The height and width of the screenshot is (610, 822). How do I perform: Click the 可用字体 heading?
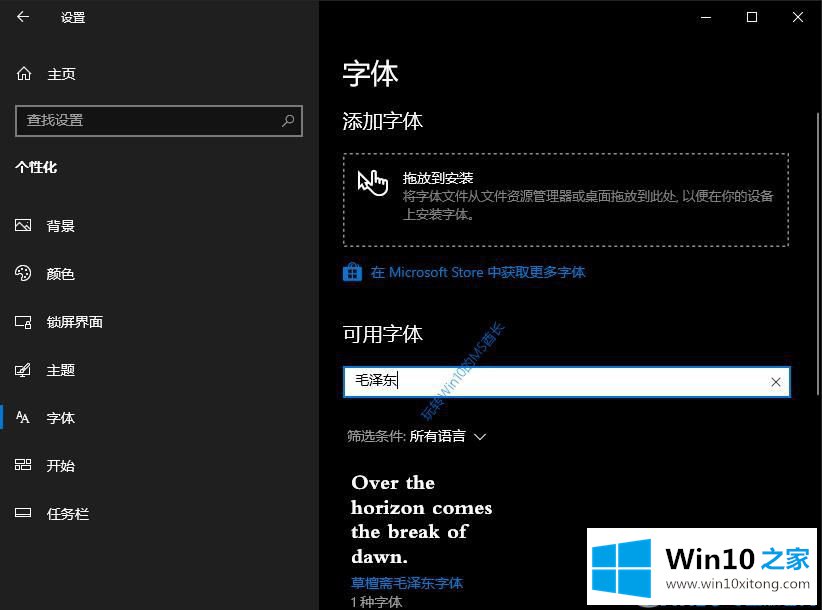point(383,334)
